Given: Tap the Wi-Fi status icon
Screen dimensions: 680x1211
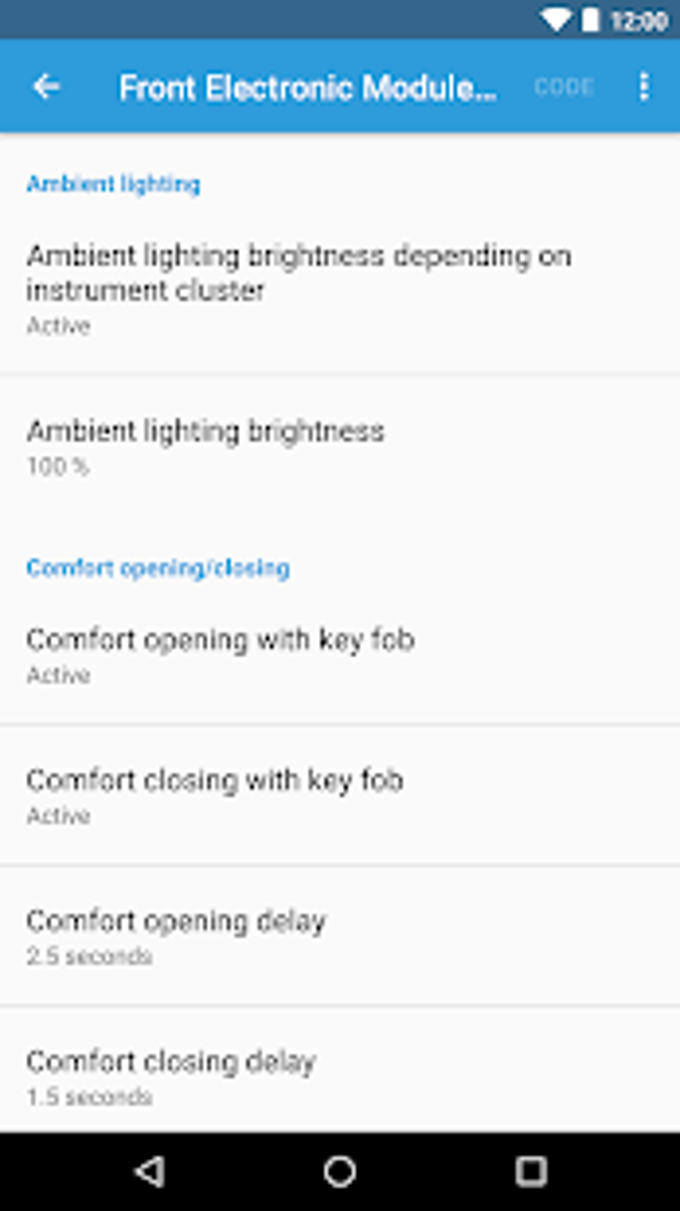Looking at the screenshot, I should pos(556,20).
